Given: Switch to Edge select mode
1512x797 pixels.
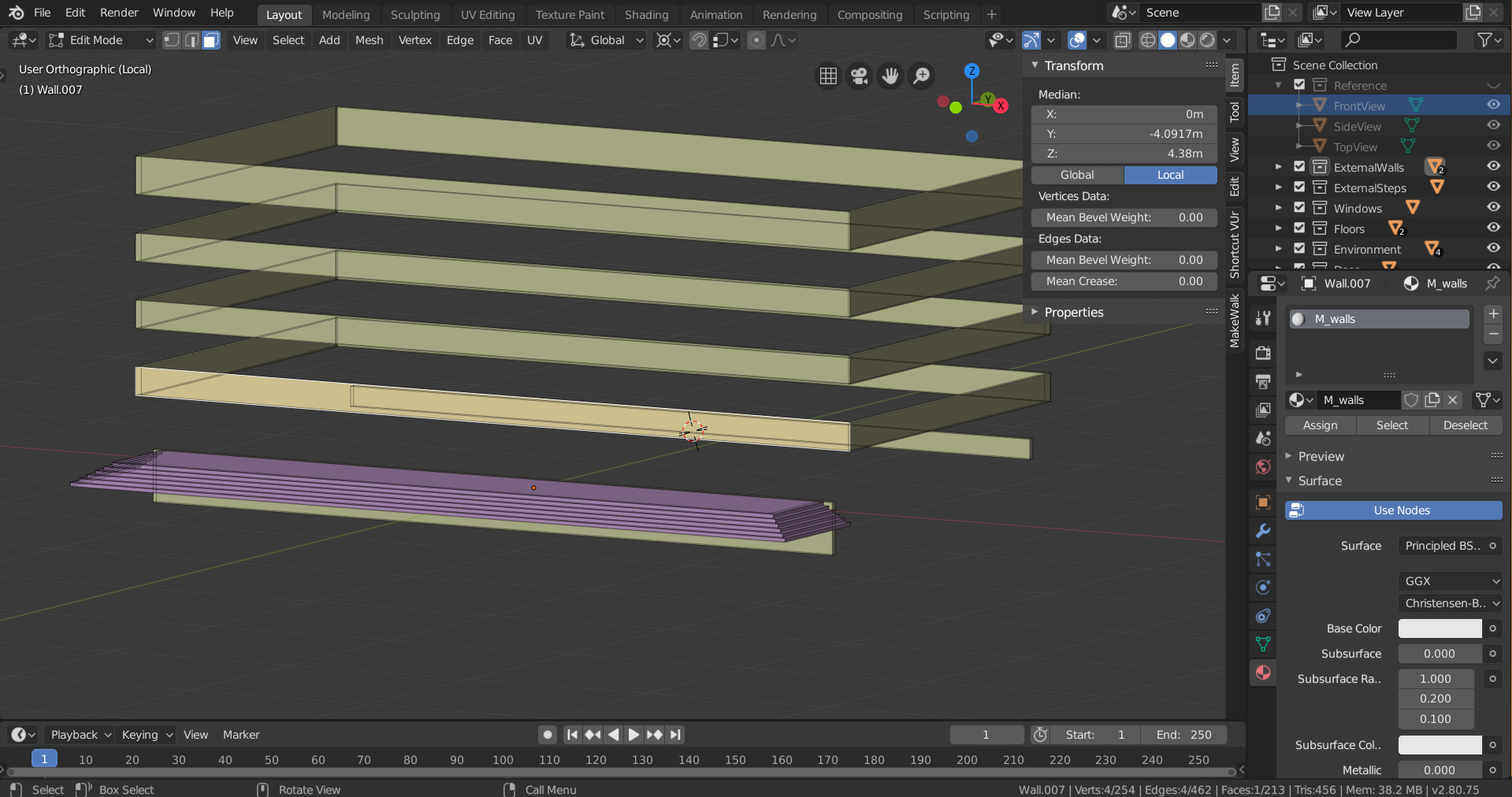Looking at the screenshot, I should pyautogui.click(x=191, y=40).
